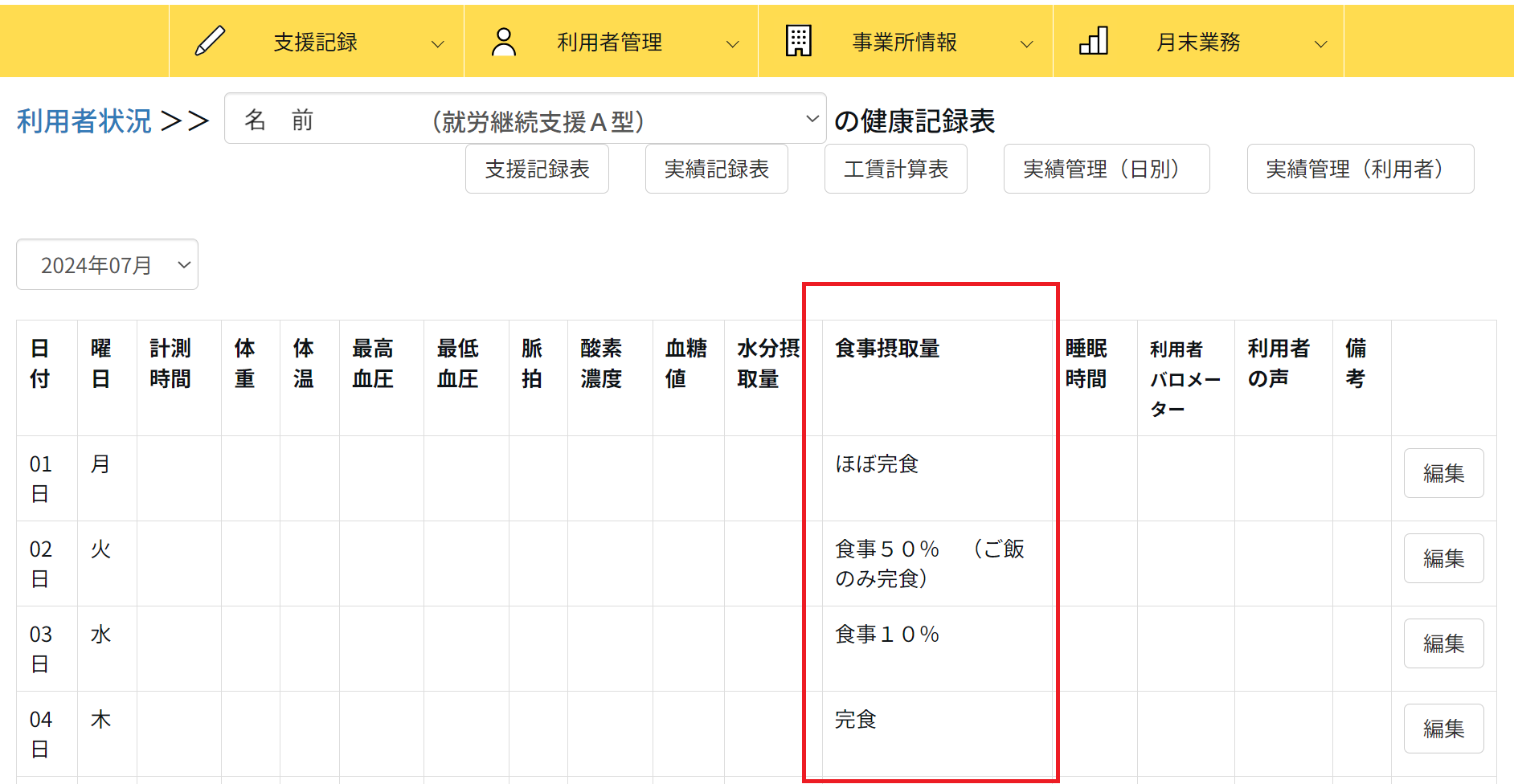1514x784 pixels.
Task: Open the 月末業務 menu
Action: point(1197,42)
